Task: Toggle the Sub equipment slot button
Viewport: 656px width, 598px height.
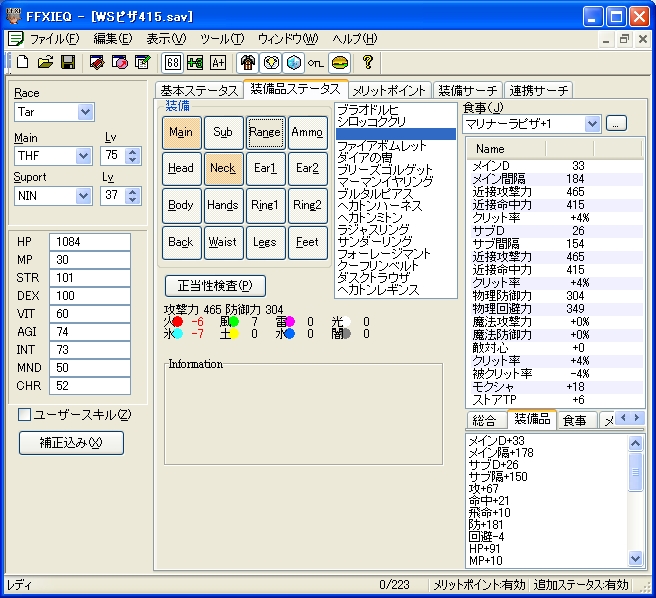Action: [223, 132]
